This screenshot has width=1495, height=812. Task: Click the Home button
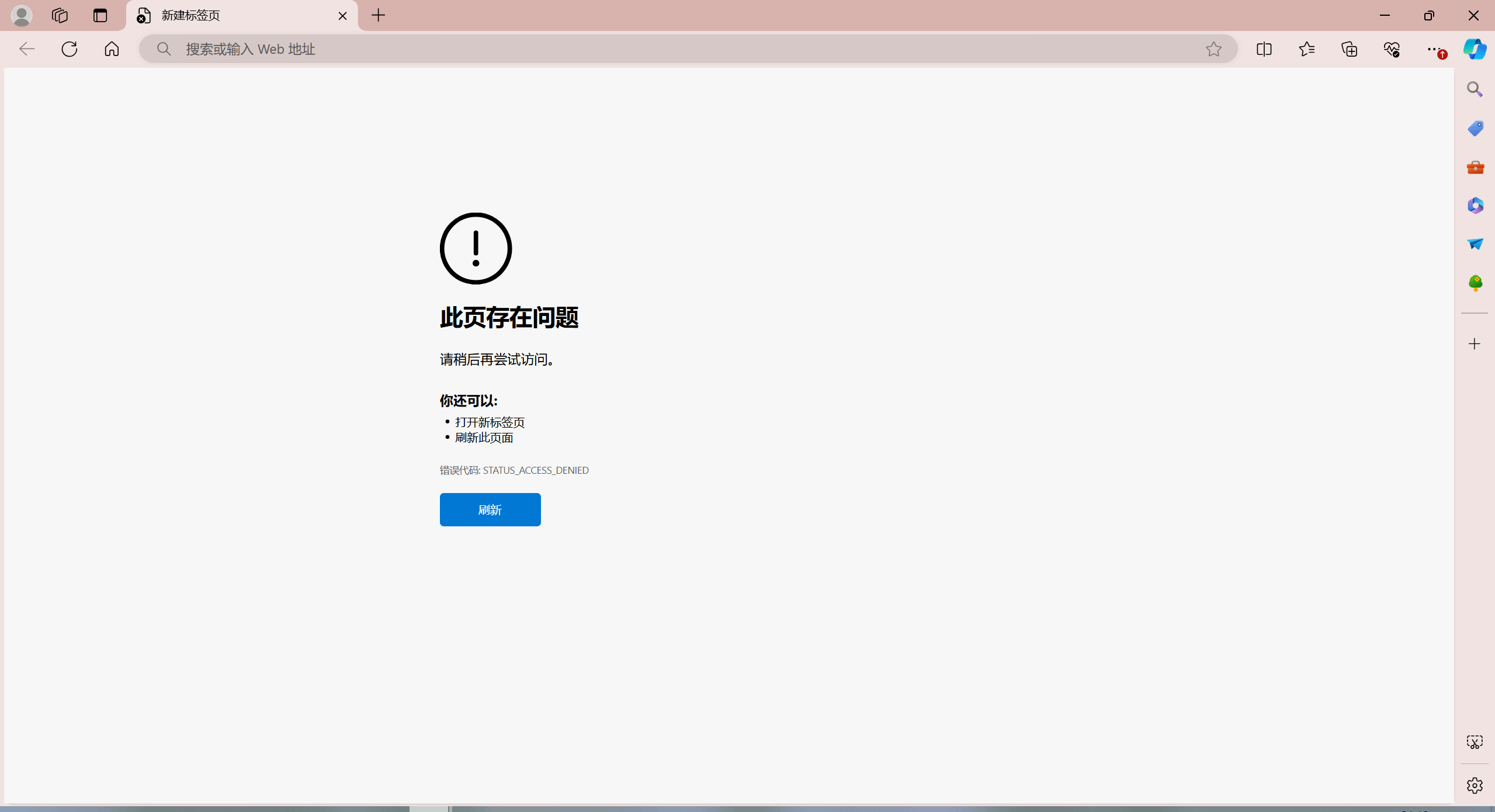pyautogui.click(x=112, y=49)
